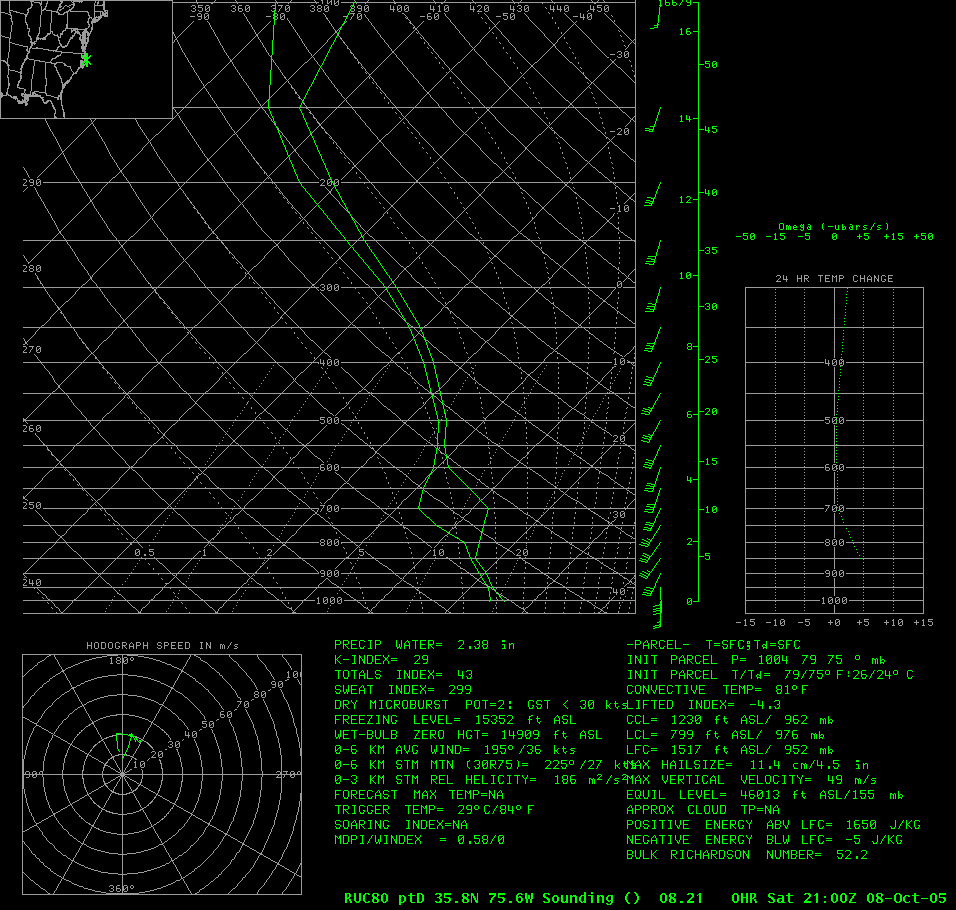The image size is (956, 910).
Task: Click LFC= 1517 ft ASL line
Action: click(x=730, y=750)
